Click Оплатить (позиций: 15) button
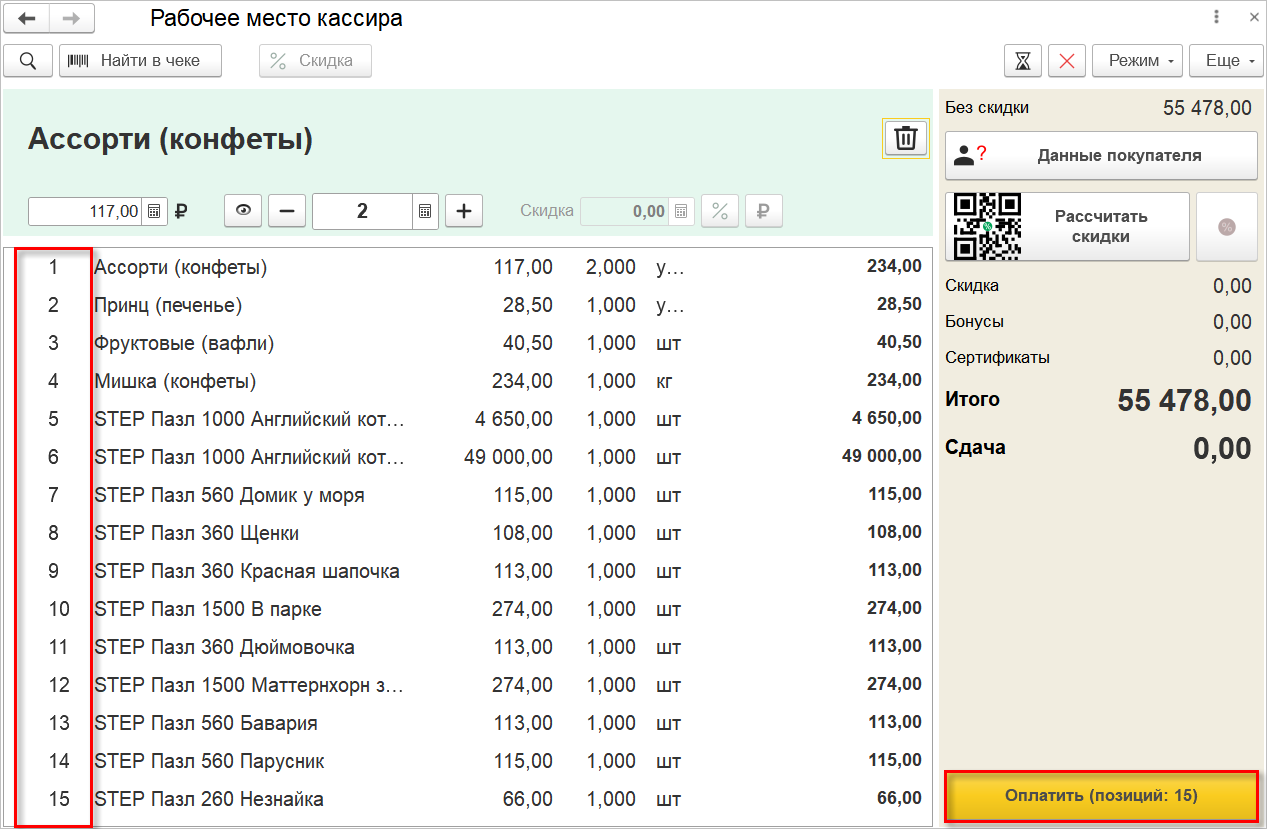 [1101, 796]
